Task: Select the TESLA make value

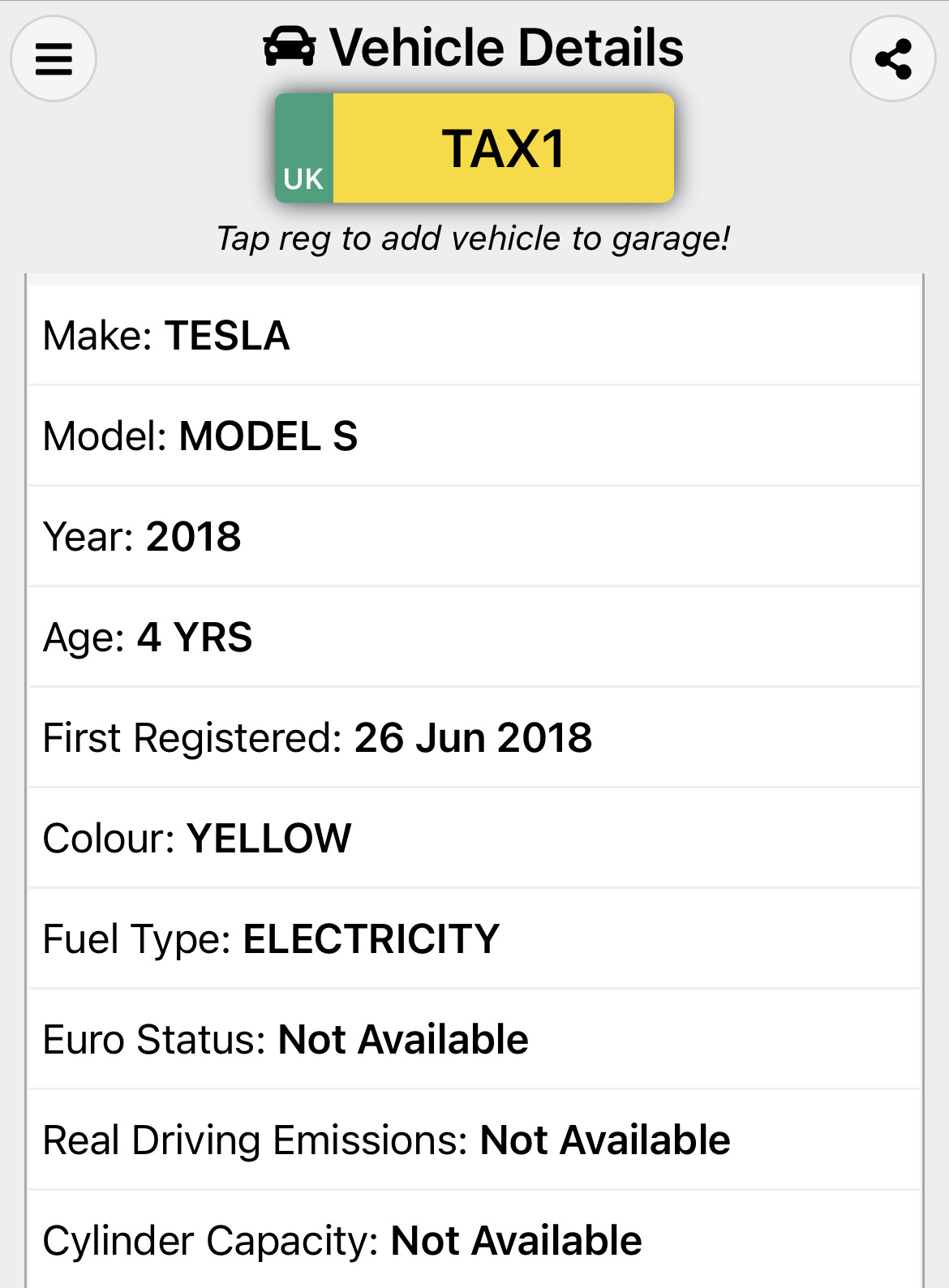Action: coord(227,336)
